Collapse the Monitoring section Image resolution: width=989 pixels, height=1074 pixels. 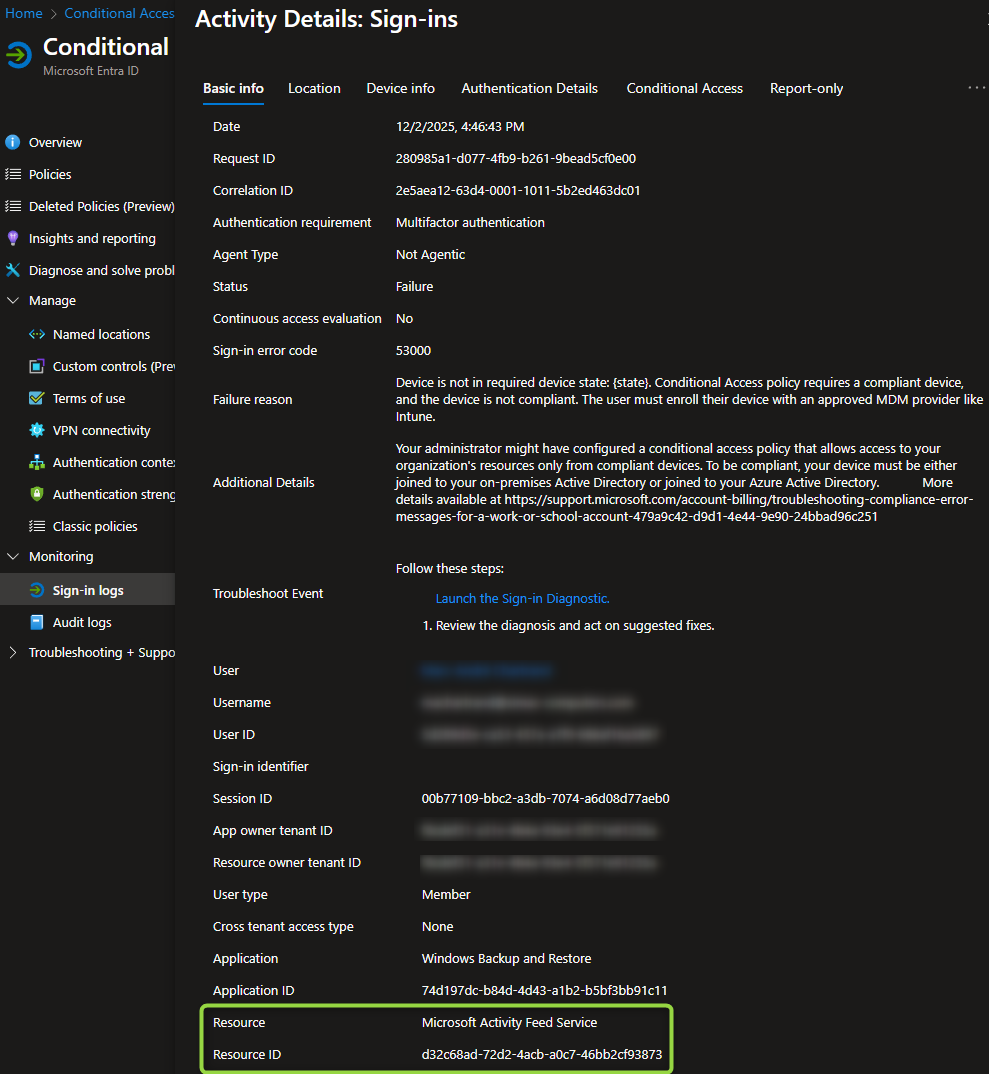(x=12, y=556)
